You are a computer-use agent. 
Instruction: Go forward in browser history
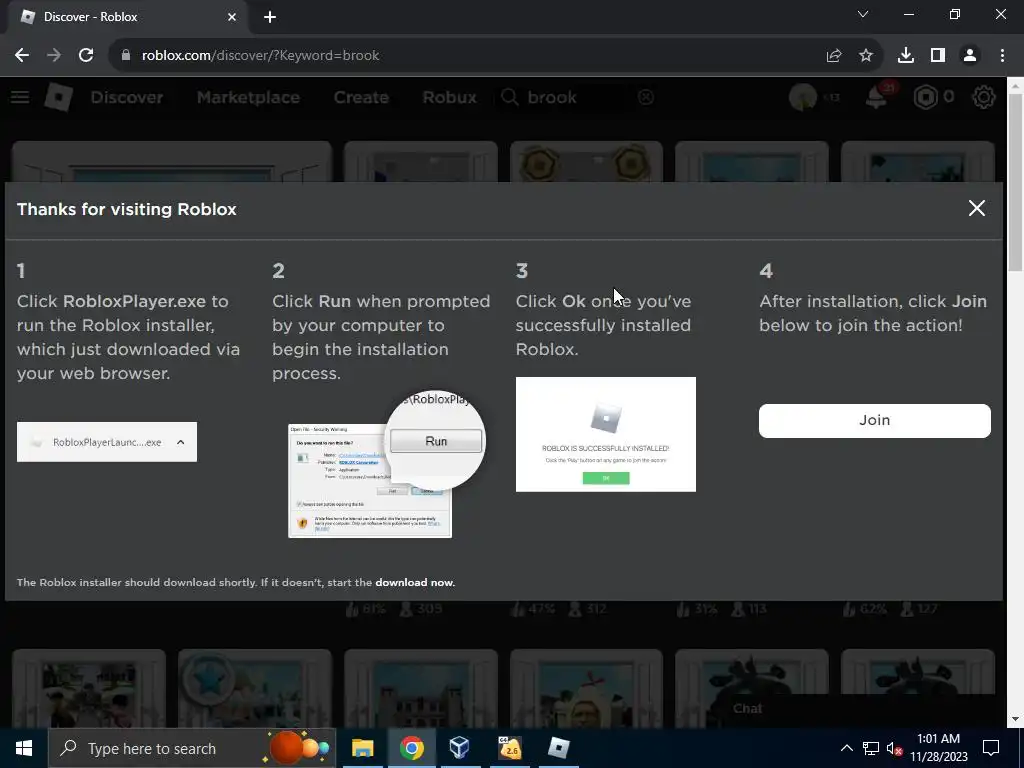click(54, 56)
